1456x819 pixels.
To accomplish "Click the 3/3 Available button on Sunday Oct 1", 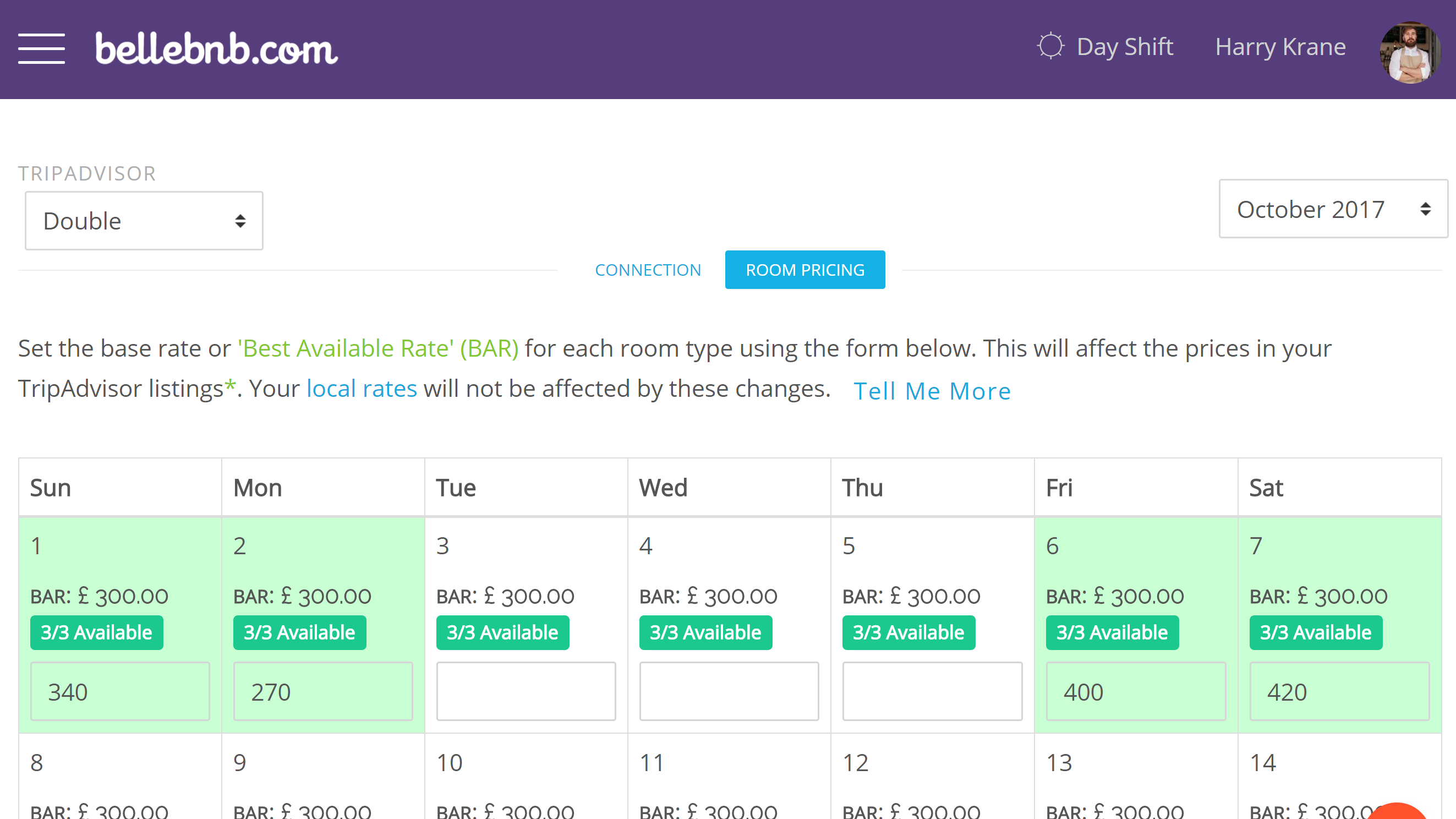I will [x=96, y=632].
